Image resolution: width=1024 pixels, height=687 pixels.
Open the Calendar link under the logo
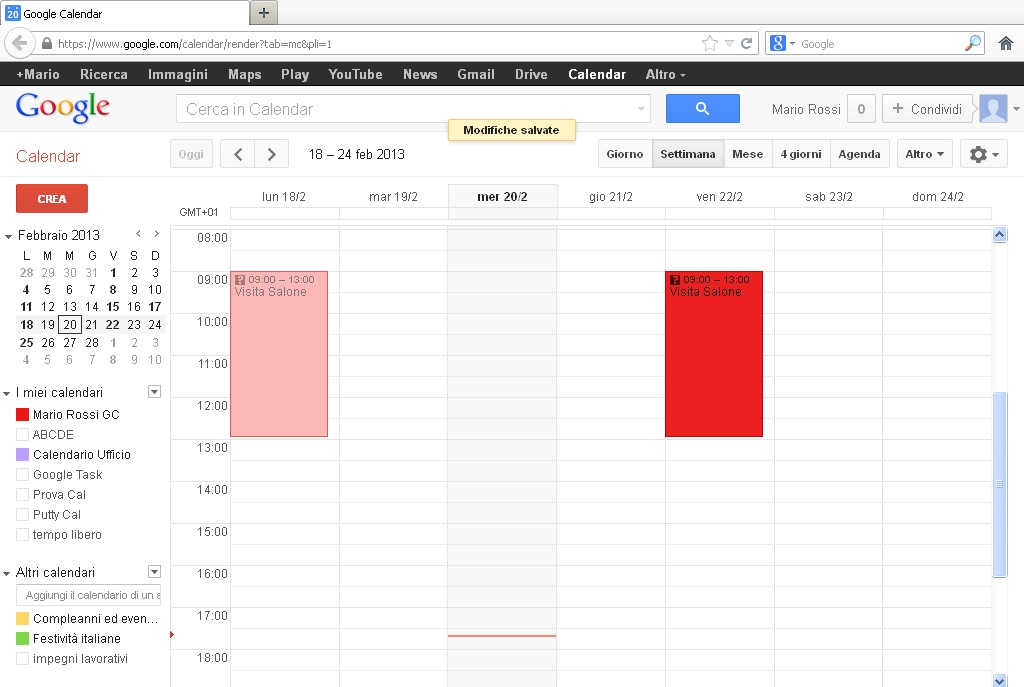(x=48, y=157)
